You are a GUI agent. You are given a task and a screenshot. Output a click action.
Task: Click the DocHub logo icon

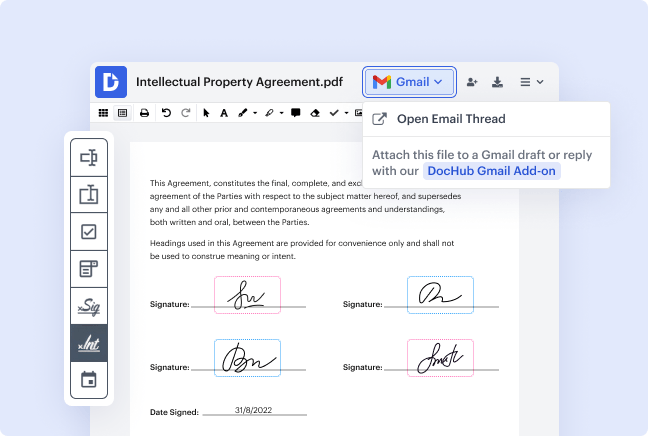[x=110, y=82]
